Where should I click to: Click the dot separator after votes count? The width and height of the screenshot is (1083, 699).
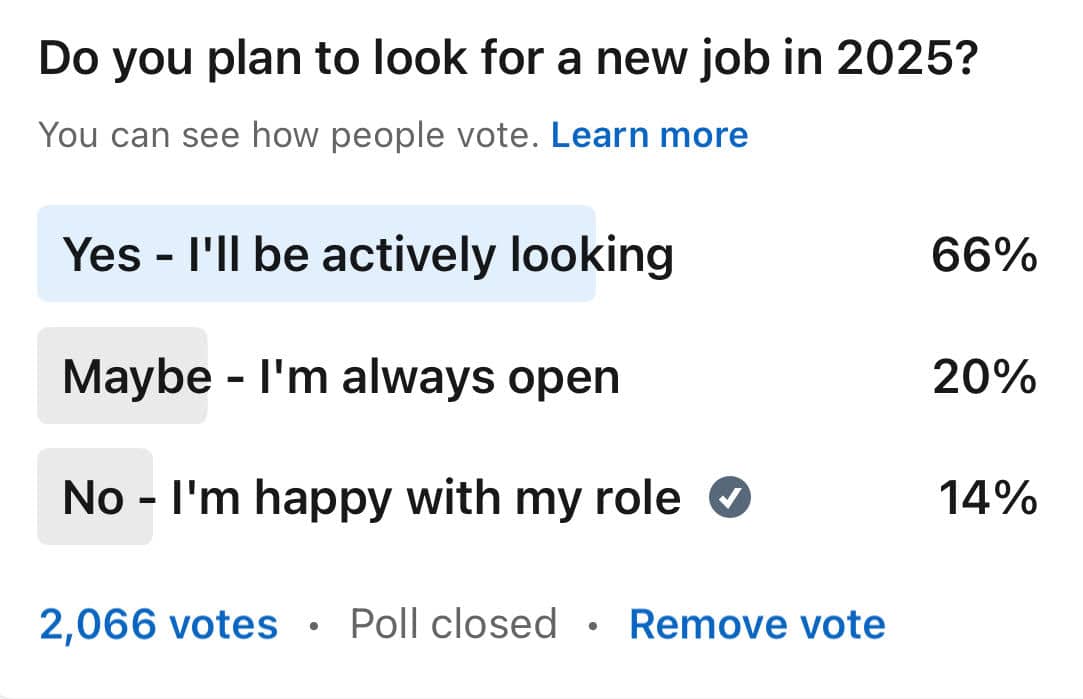(x=314, y=626)
